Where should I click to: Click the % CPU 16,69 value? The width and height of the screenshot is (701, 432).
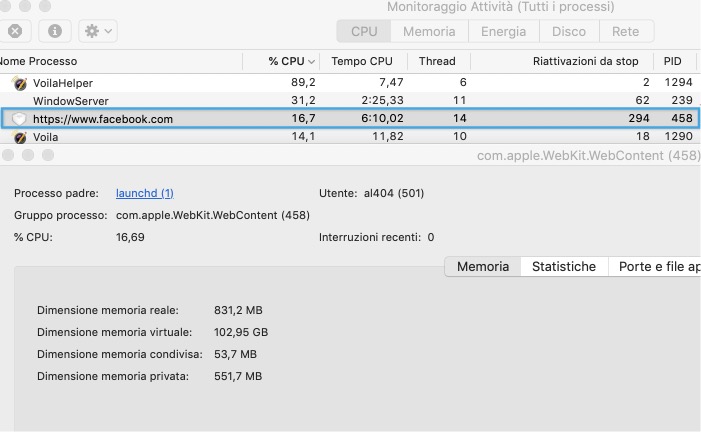coord(130,237)
